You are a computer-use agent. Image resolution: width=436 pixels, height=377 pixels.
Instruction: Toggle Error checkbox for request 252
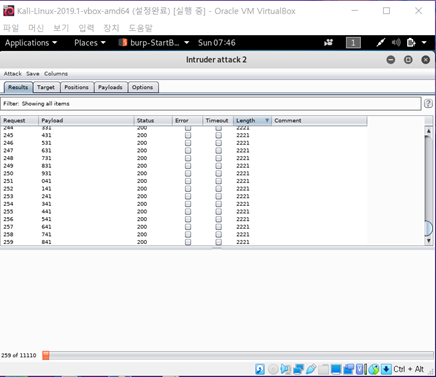pos(188,189)
